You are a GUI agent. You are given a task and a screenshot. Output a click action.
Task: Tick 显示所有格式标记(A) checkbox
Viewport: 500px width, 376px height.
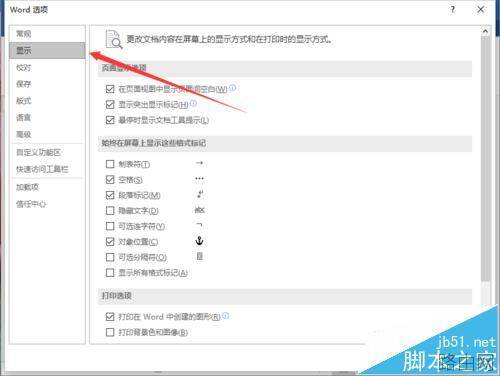(x=110, y=273)
